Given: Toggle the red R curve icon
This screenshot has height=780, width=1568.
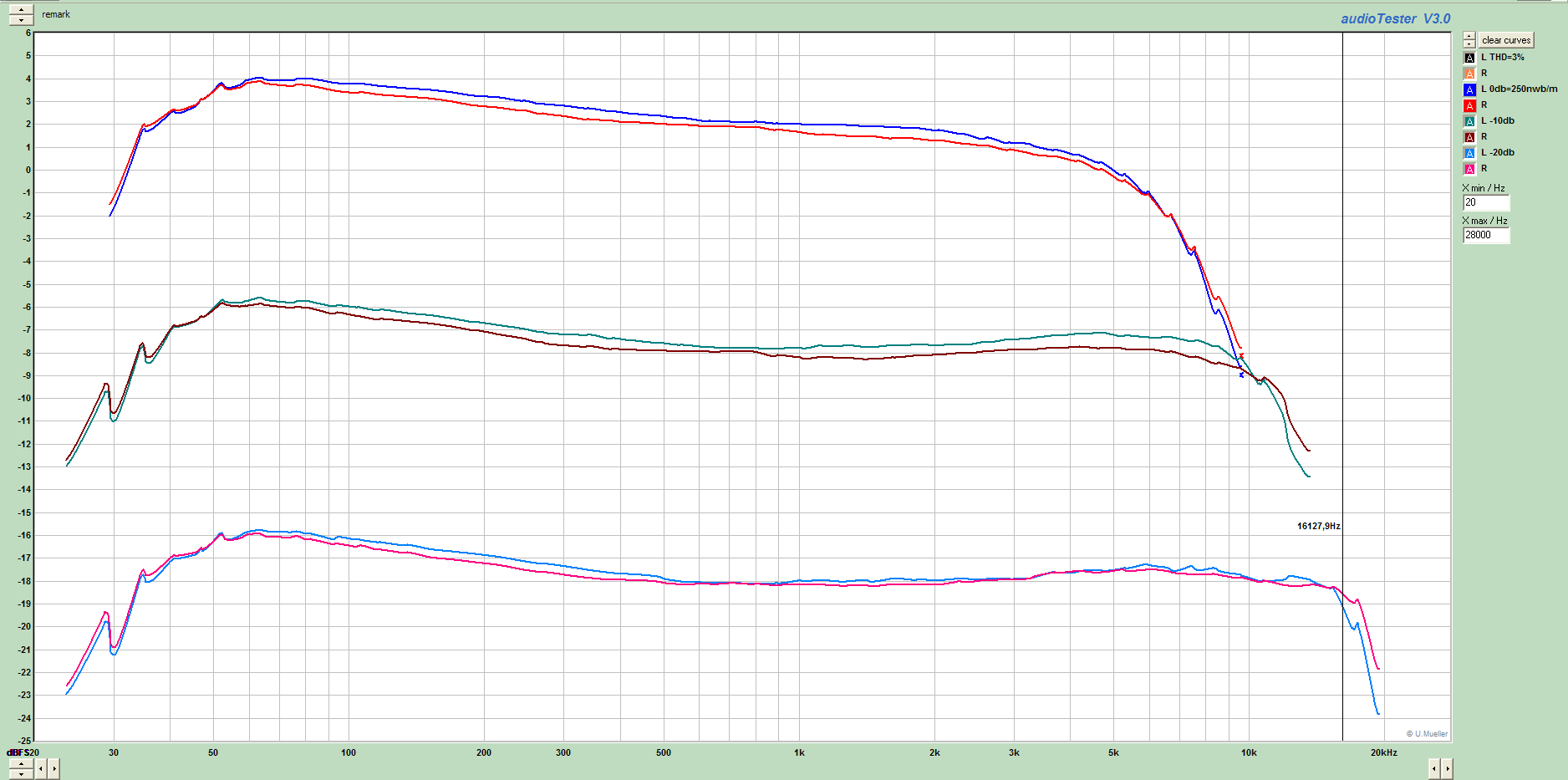Looking at the screenshot, I should (x=1469, y=105).
